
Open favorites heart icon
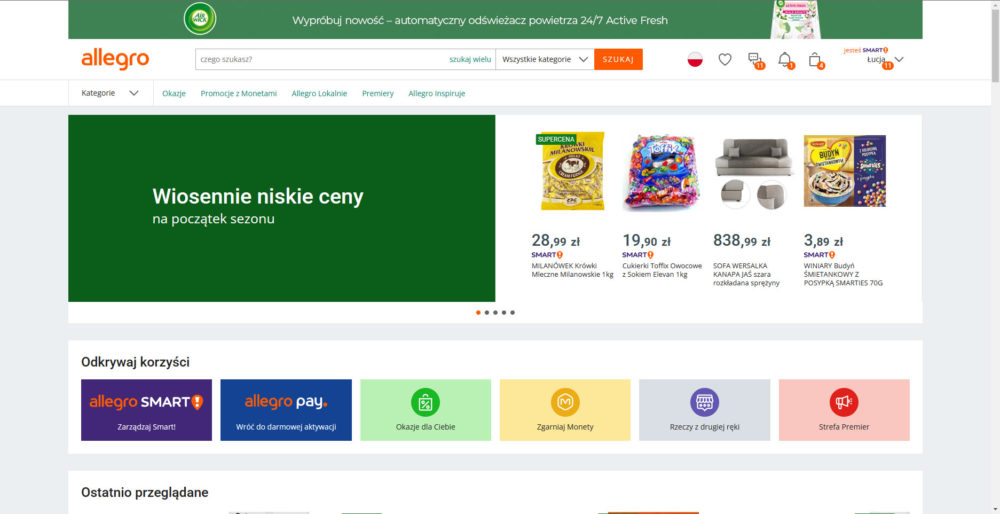[725, 59]
